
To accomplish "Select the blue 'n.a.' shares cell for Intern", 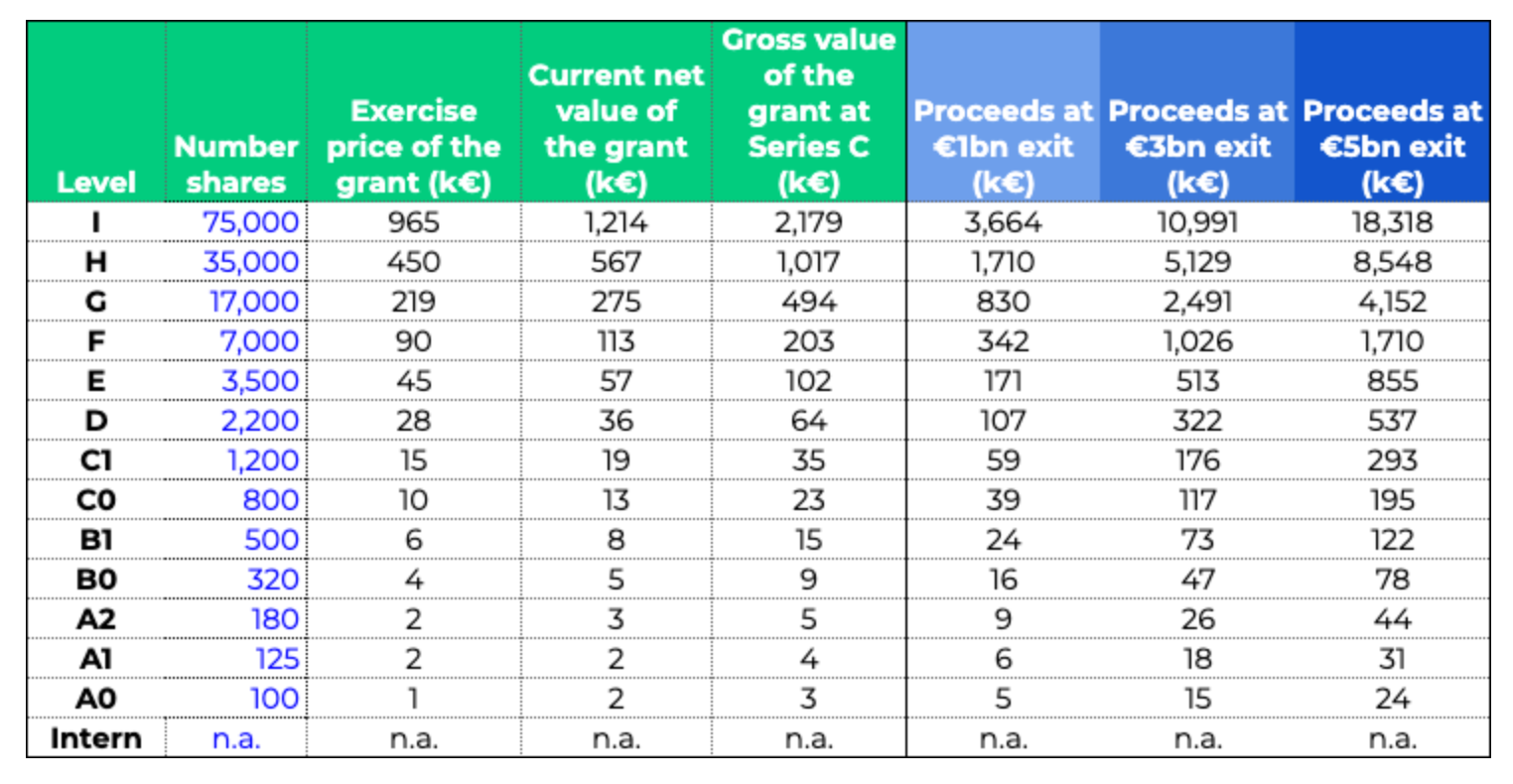I will 236,738.
